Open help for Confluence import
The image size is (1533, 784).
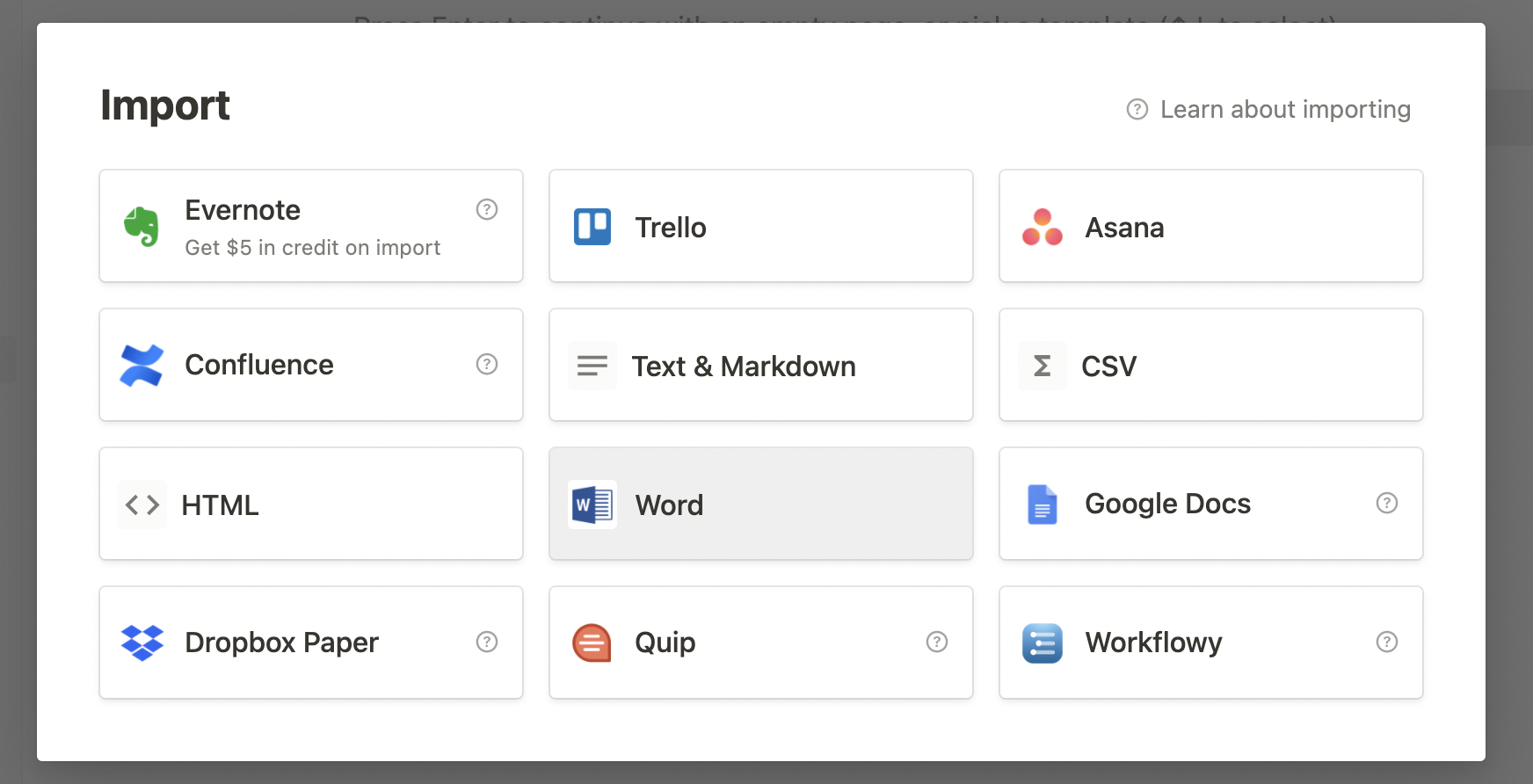487,364
